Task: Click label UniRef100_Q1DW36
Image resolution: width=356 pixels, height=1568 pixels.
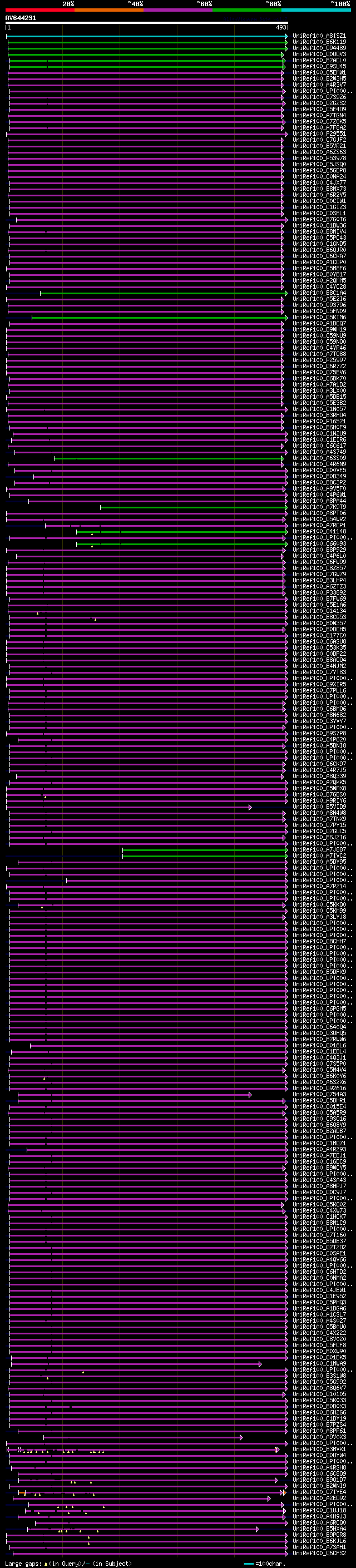Action: click(x=319, y=225)
